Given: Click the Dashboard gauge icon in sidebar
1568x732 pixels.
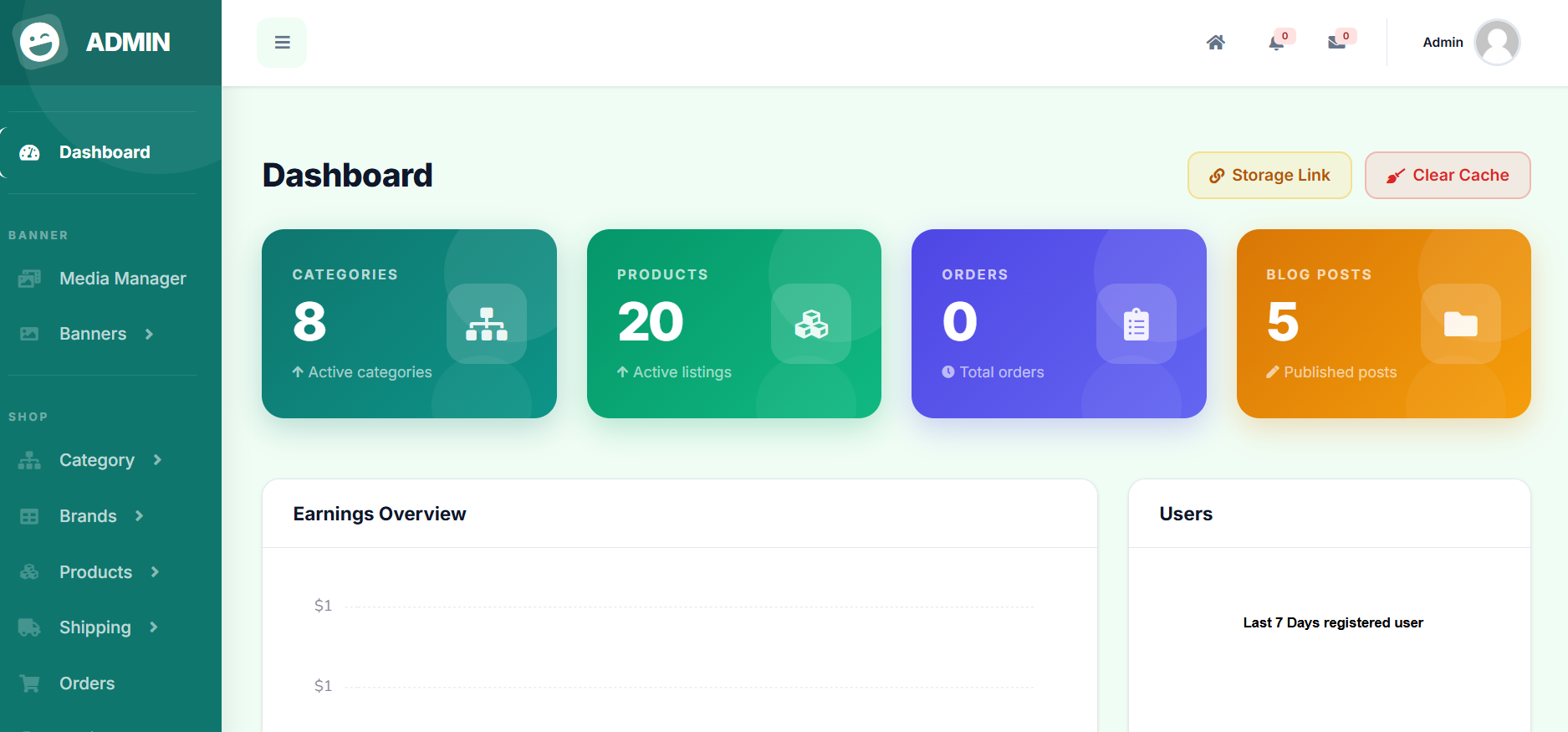Looking at the screenshot, I should tap(29, 152).
